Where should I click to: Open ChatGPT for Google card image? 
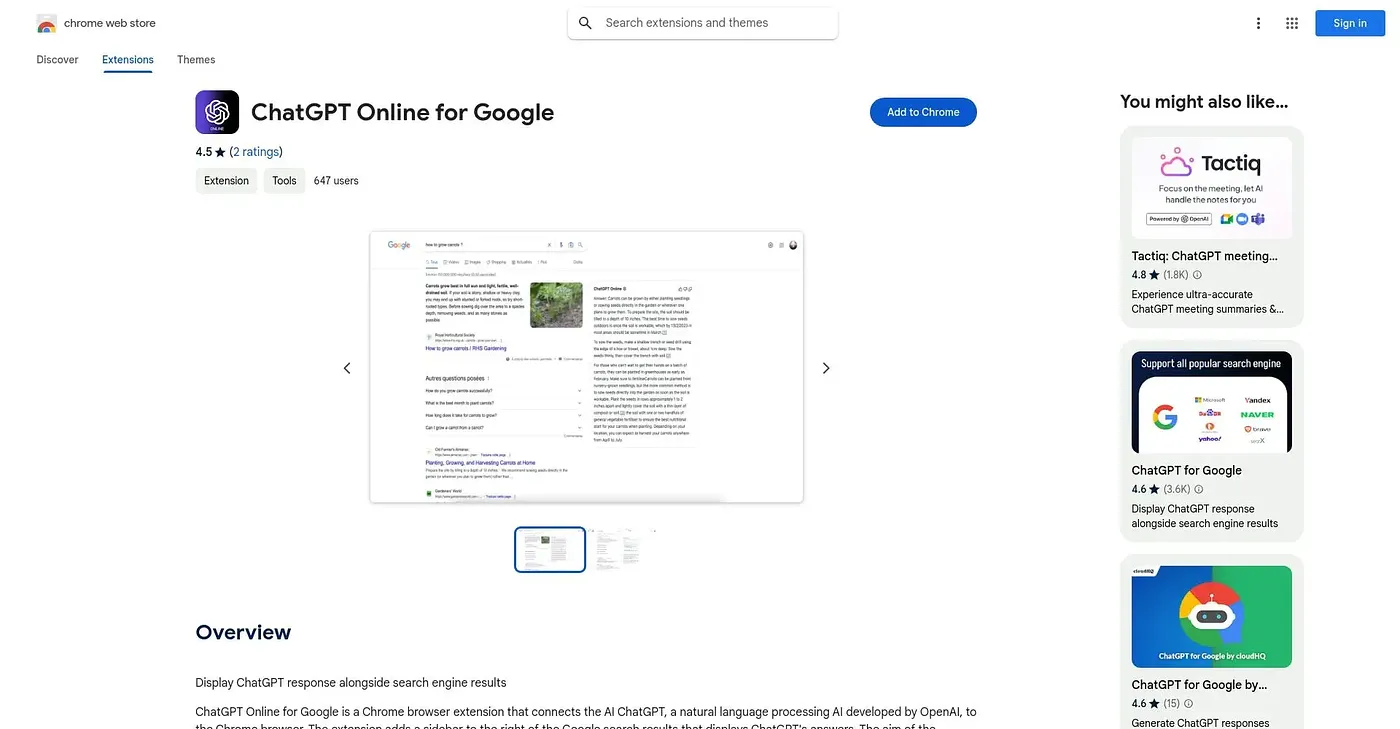pyautogui.click(x=1211, y=402)
